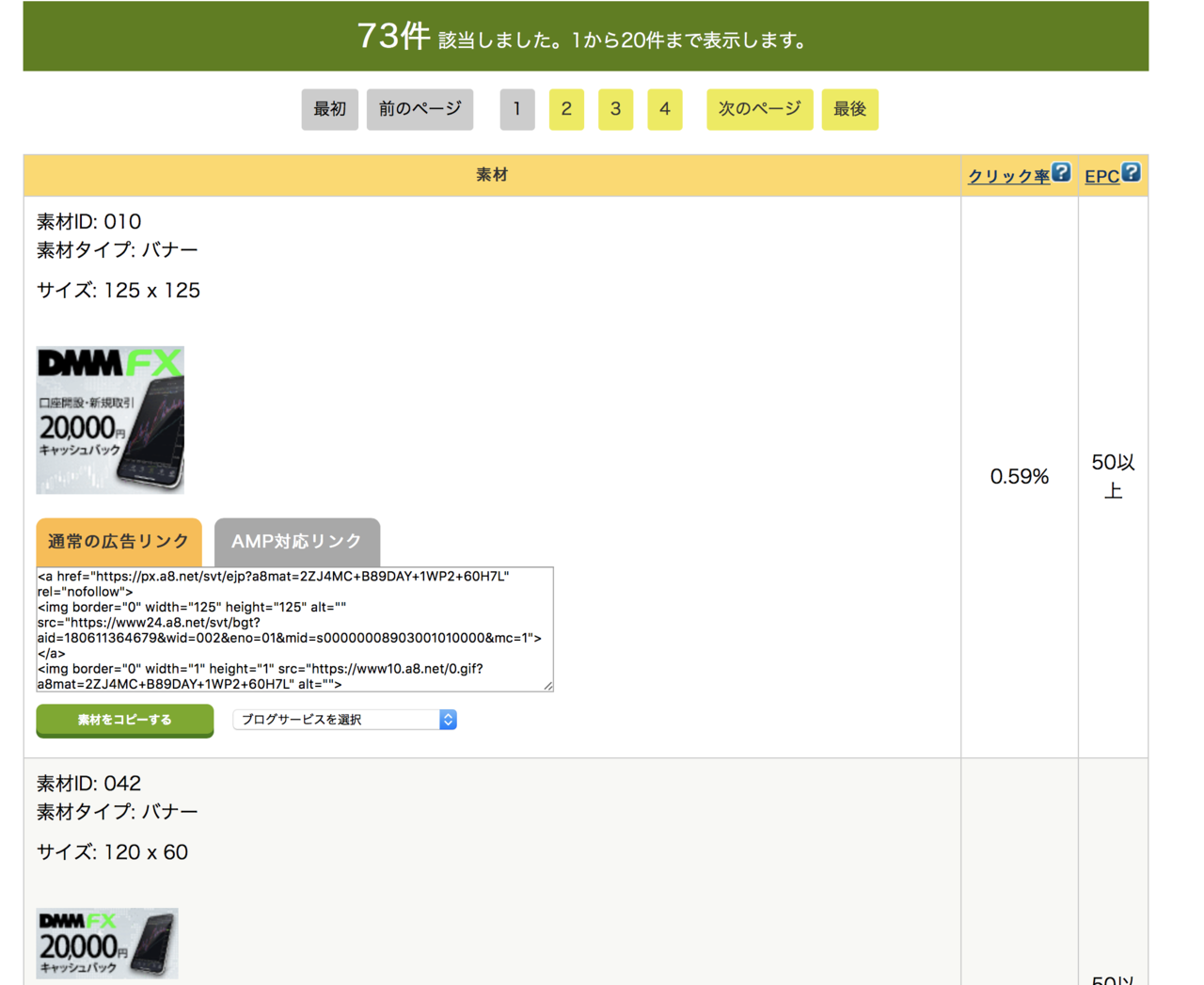Go to 前のページ

pyautogui.click(x=420, y=109)
